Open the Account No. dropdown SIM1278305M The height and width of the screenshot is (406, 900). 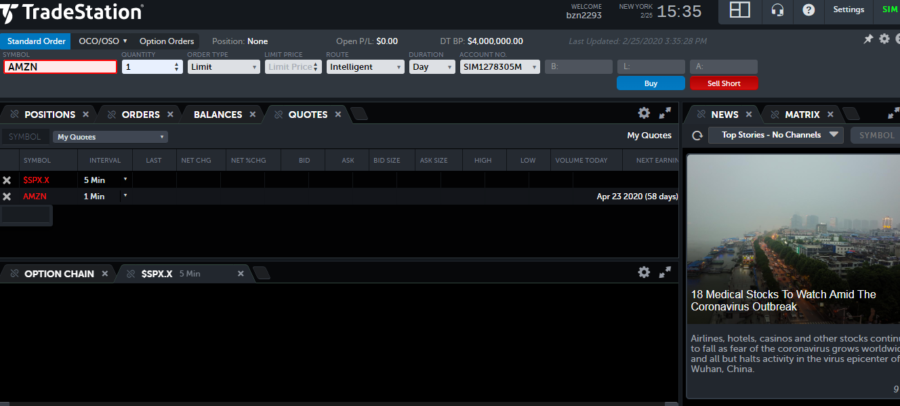click(500, 67)
